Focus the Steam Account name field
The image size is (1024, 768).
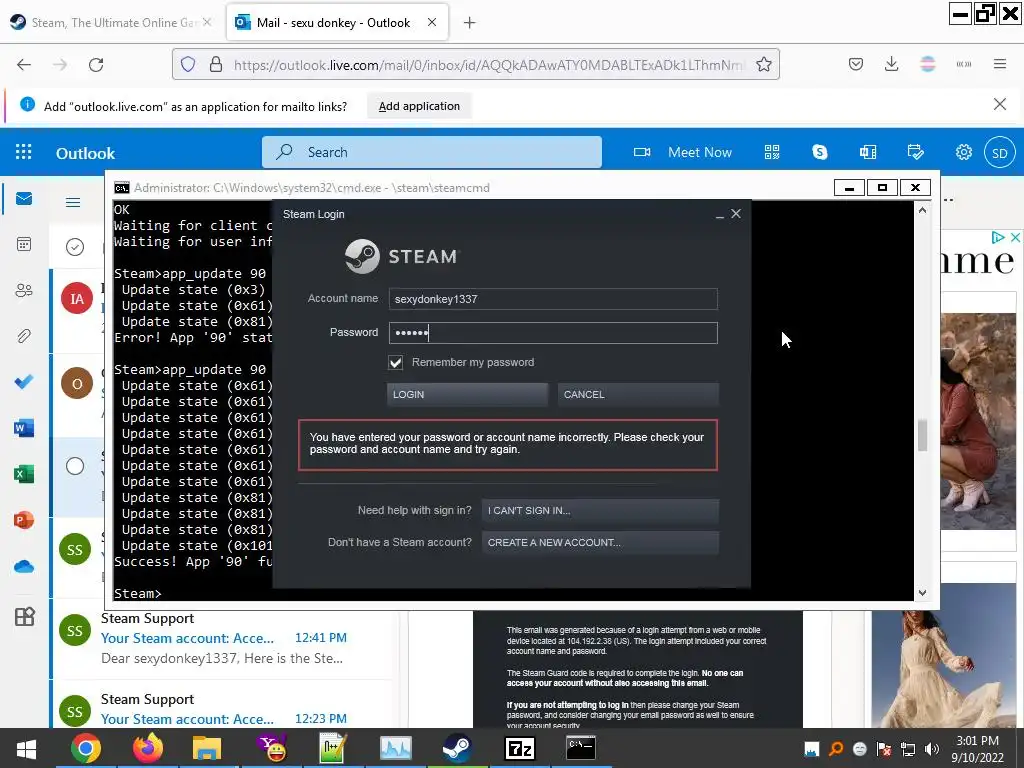point(552,299)
